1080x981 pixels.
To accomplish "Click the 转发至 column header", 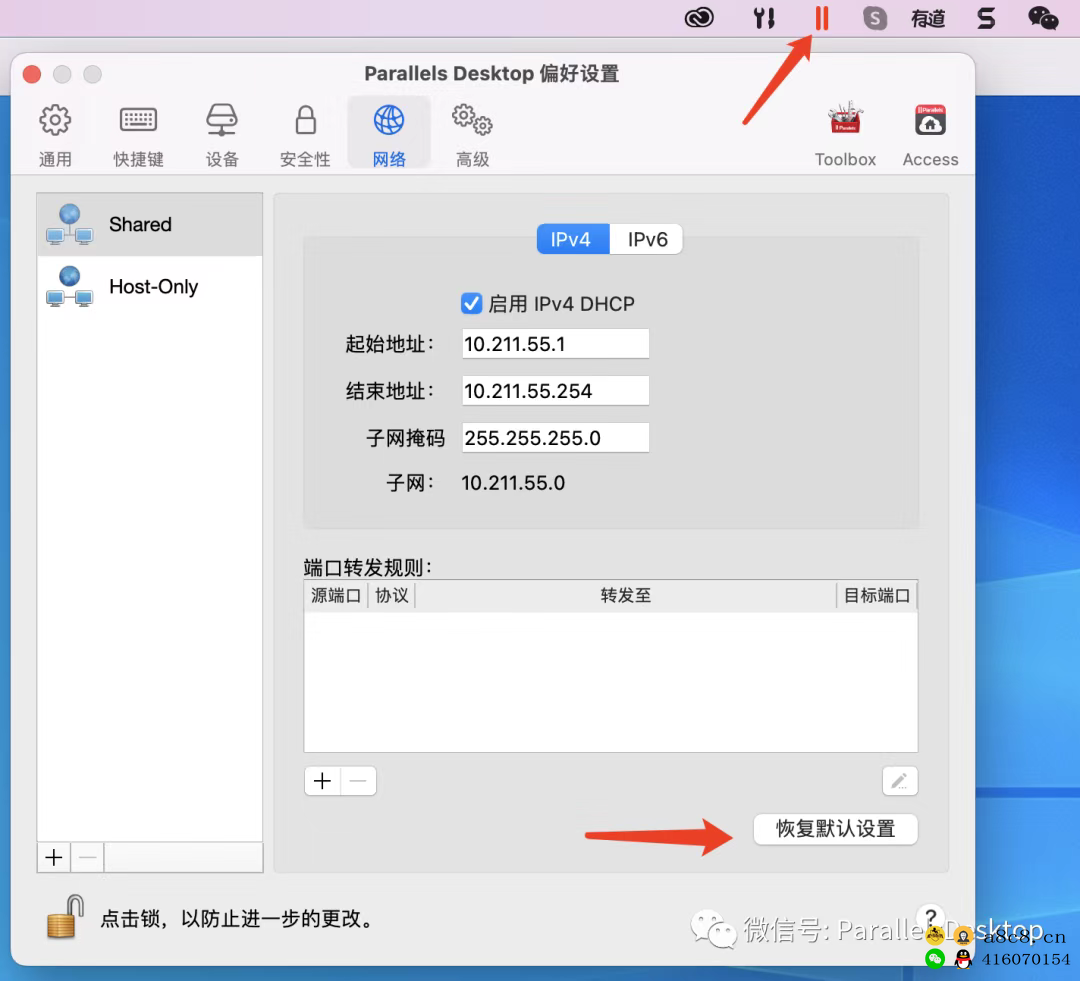I will tap(625, 595).
